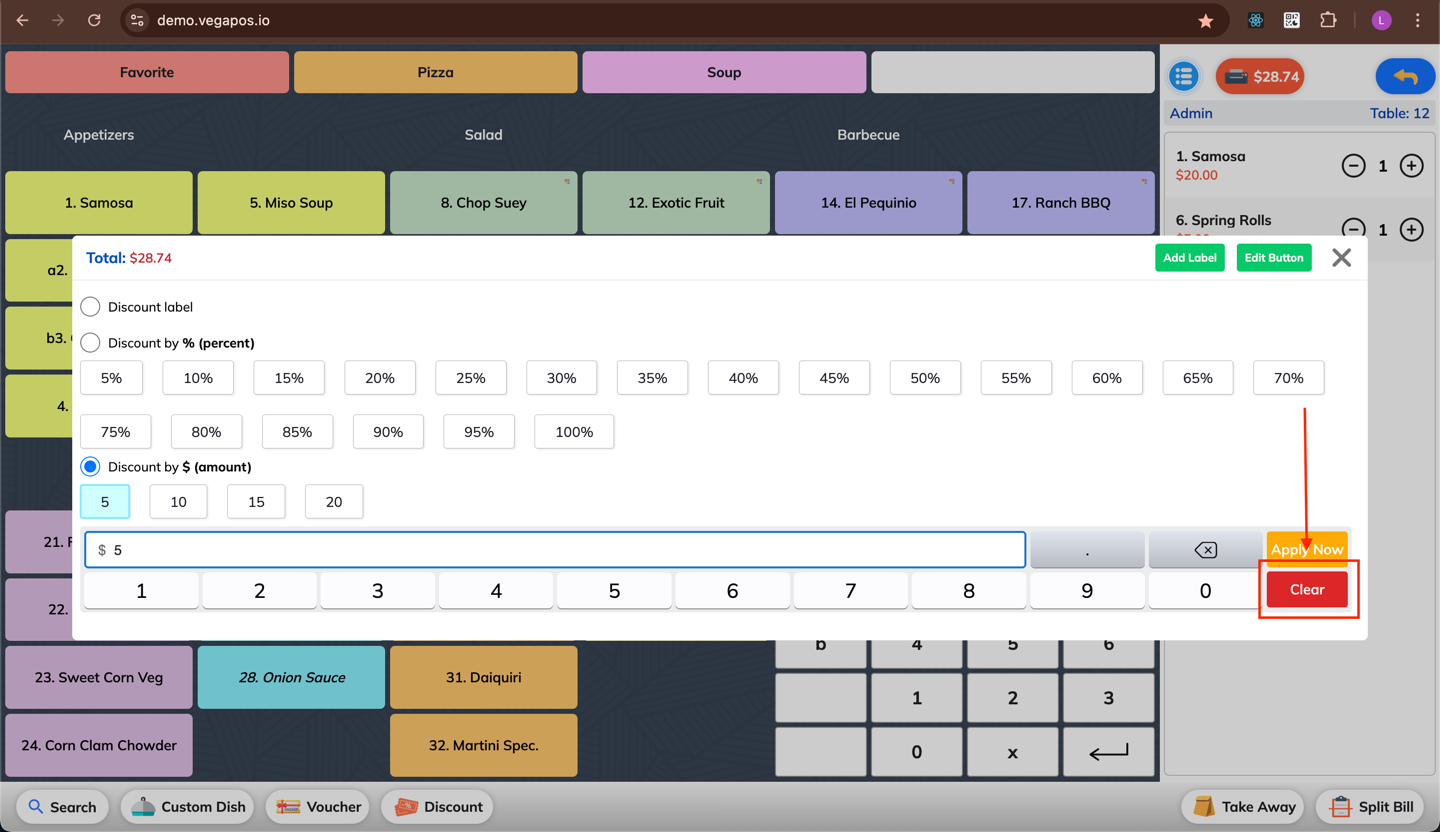Open the React DevTools extension icon
Viewport: 1440px width, 832px height.
click(1256, 20)
